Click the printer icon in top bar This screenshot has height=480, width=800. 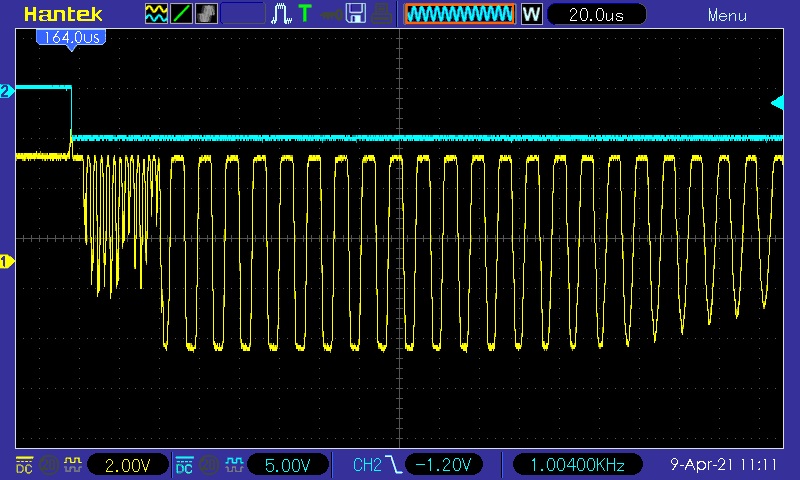381,14
